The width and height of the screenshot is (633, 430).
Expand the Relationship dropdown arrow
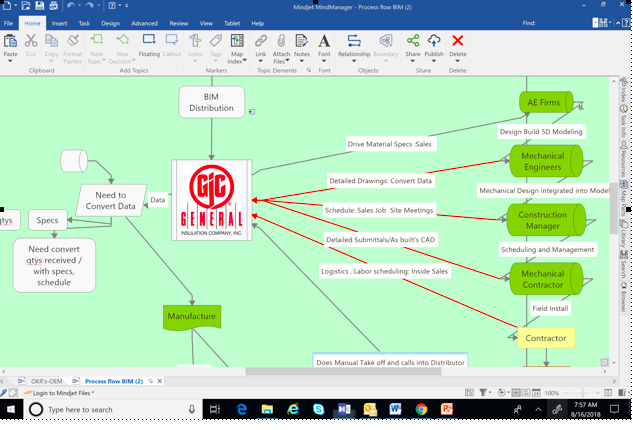354,61
